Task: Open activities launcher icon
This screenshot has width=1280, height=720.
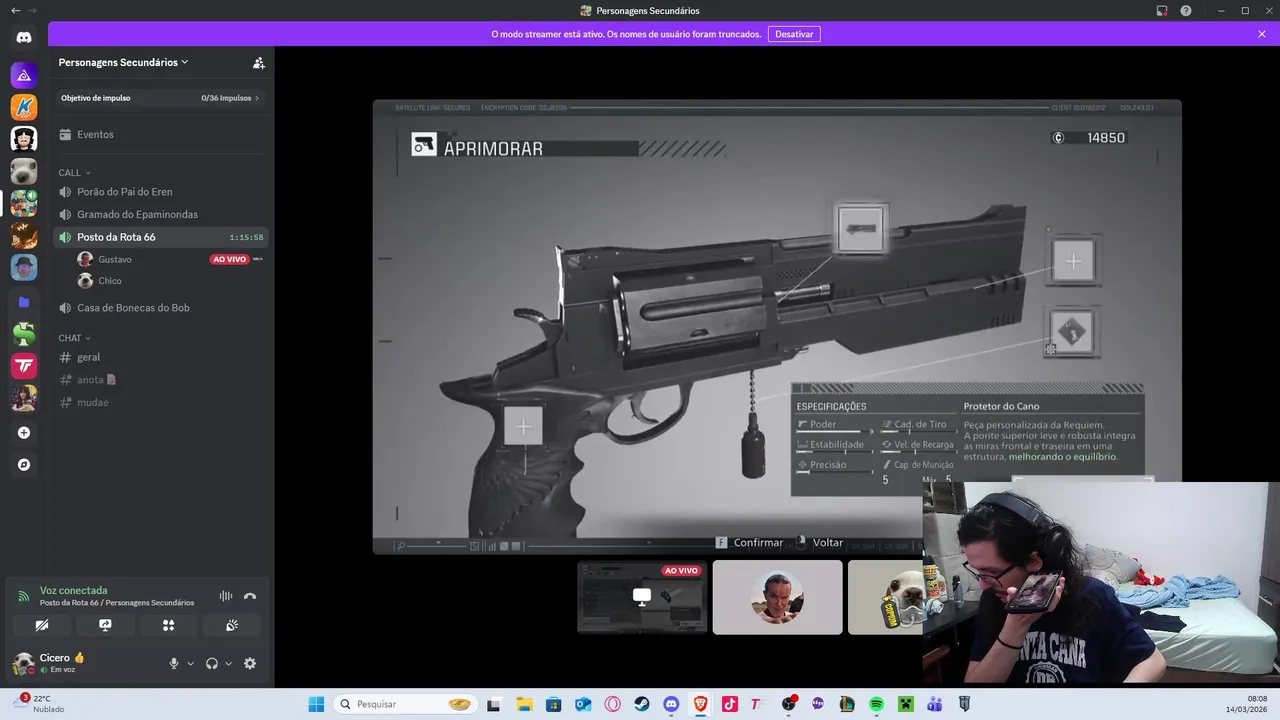Action: pos(168,625)
